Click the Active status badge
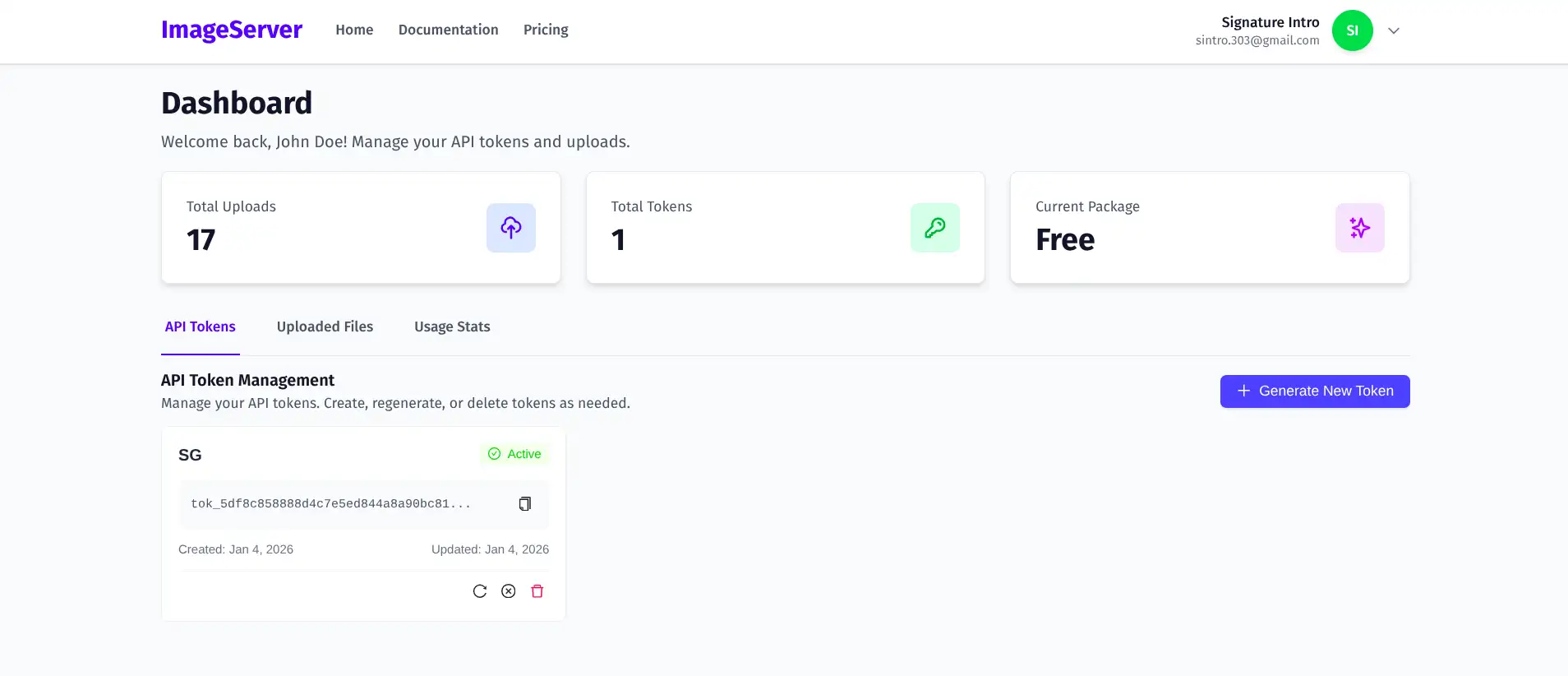Screen dimensions: 1568x676 [514, 454]
